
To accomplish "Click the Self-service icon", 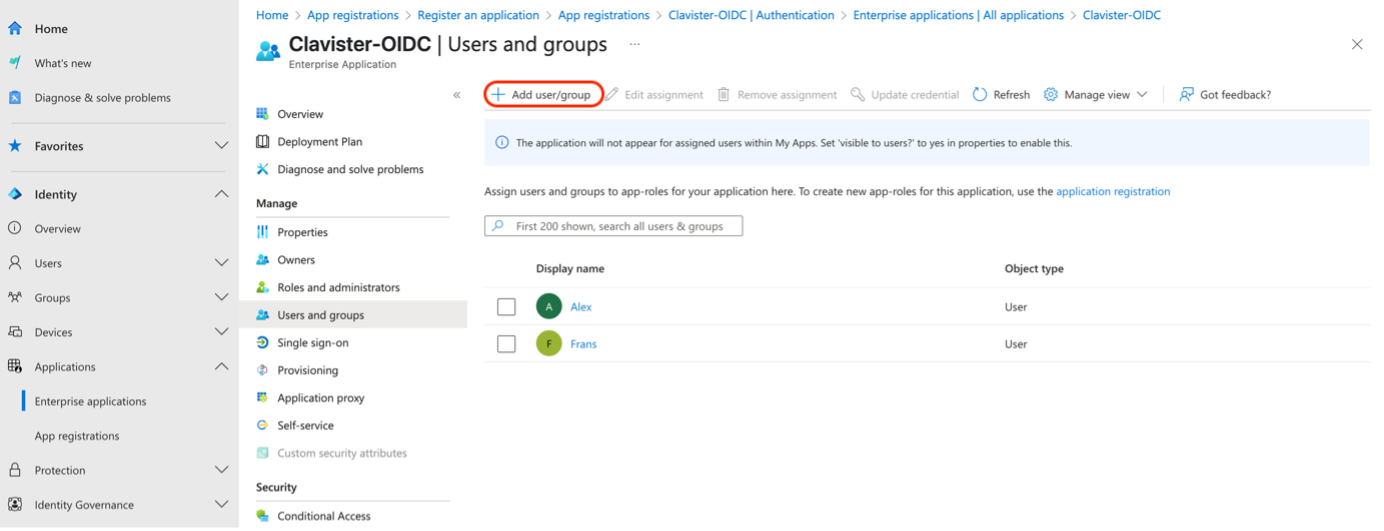I will [x=263, y=425].
